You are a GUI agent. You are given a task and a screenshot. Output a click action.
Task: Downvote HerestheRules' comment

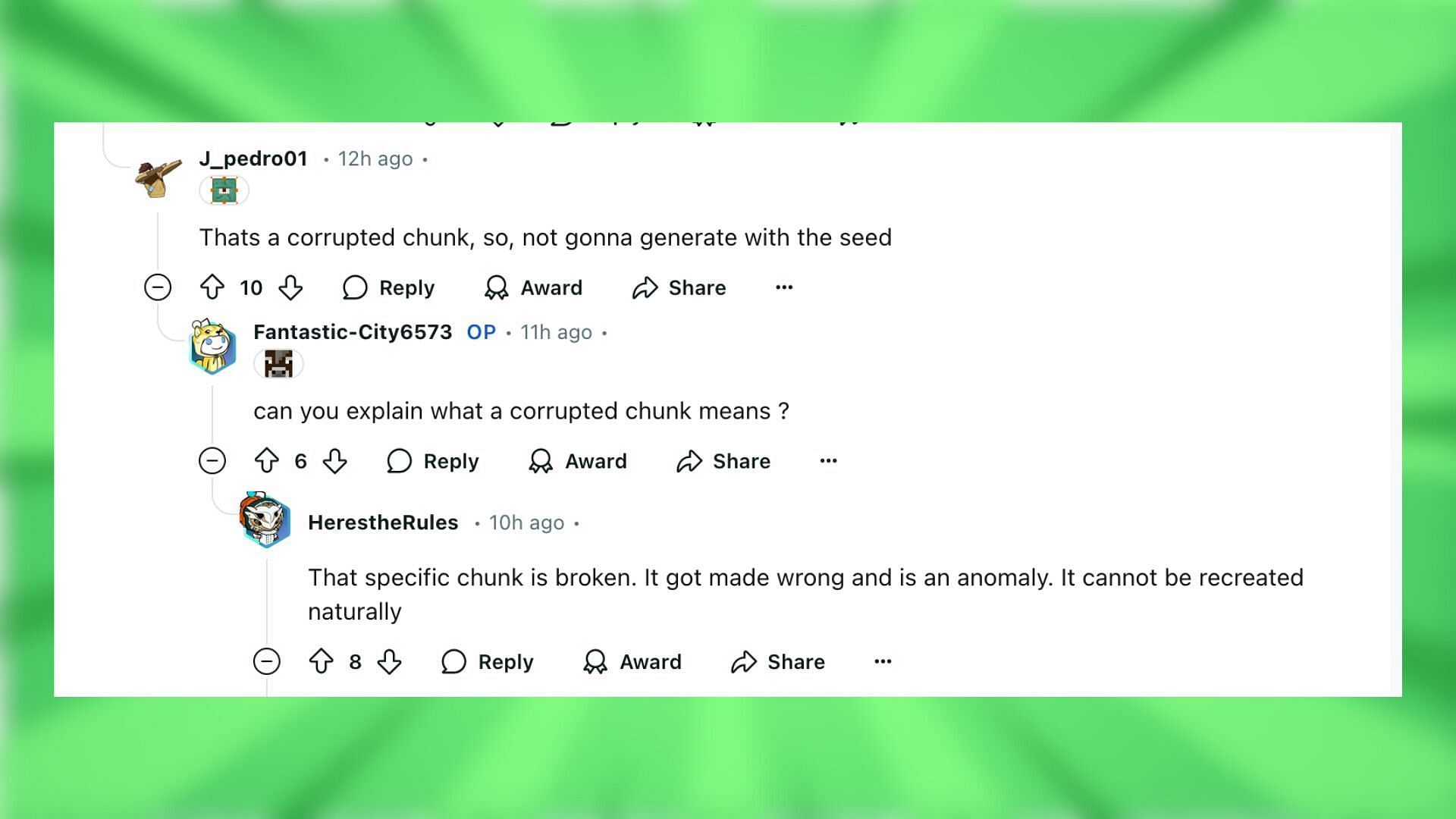pos(389,661)
